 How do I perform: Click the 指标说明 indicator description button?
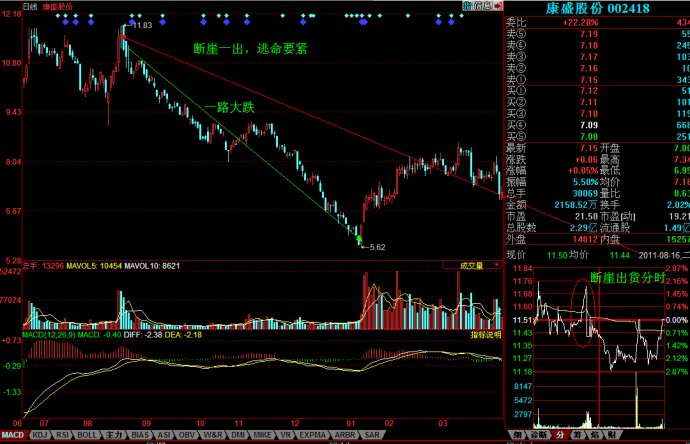(x=484, y=335)
